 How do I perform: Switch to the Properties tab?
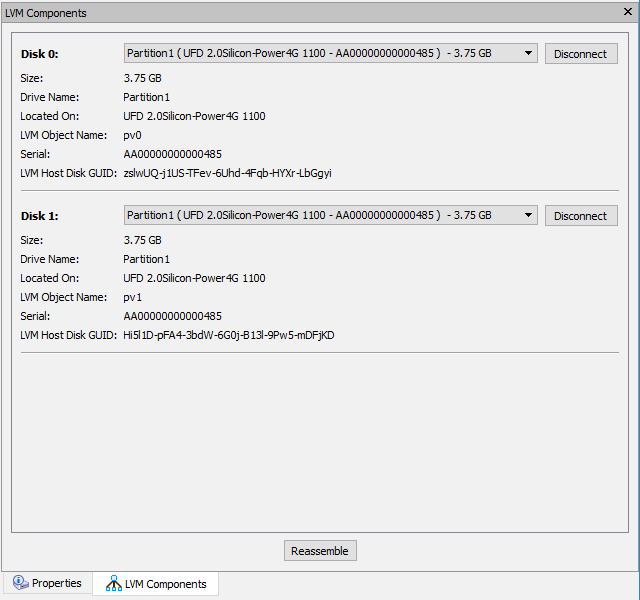click(47, 583)
